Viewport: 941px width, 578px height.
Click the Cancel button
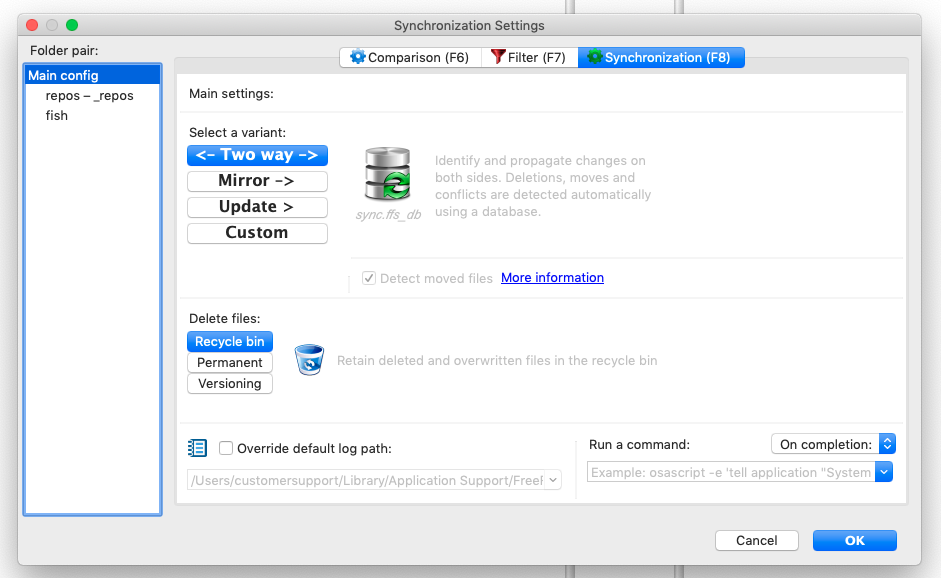pos(757,540)
